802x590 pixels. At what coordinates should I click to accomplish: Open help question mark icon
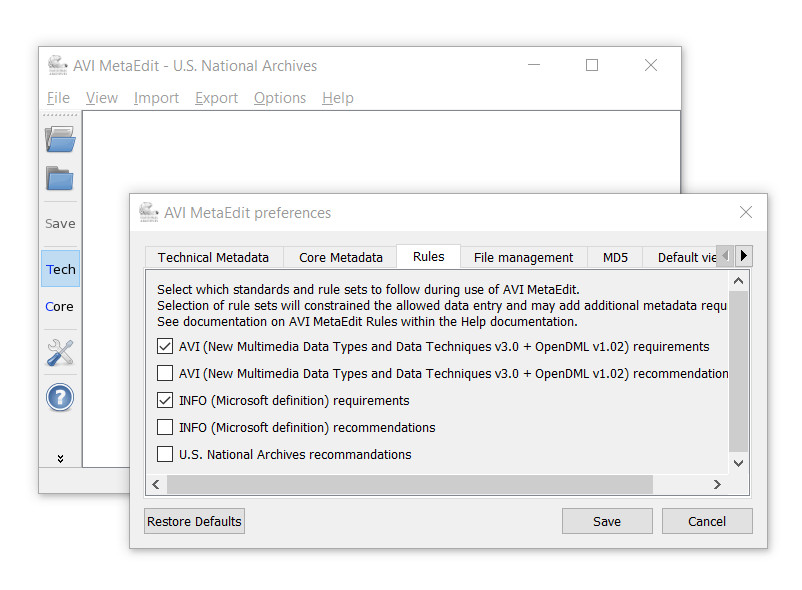[60, 397]
